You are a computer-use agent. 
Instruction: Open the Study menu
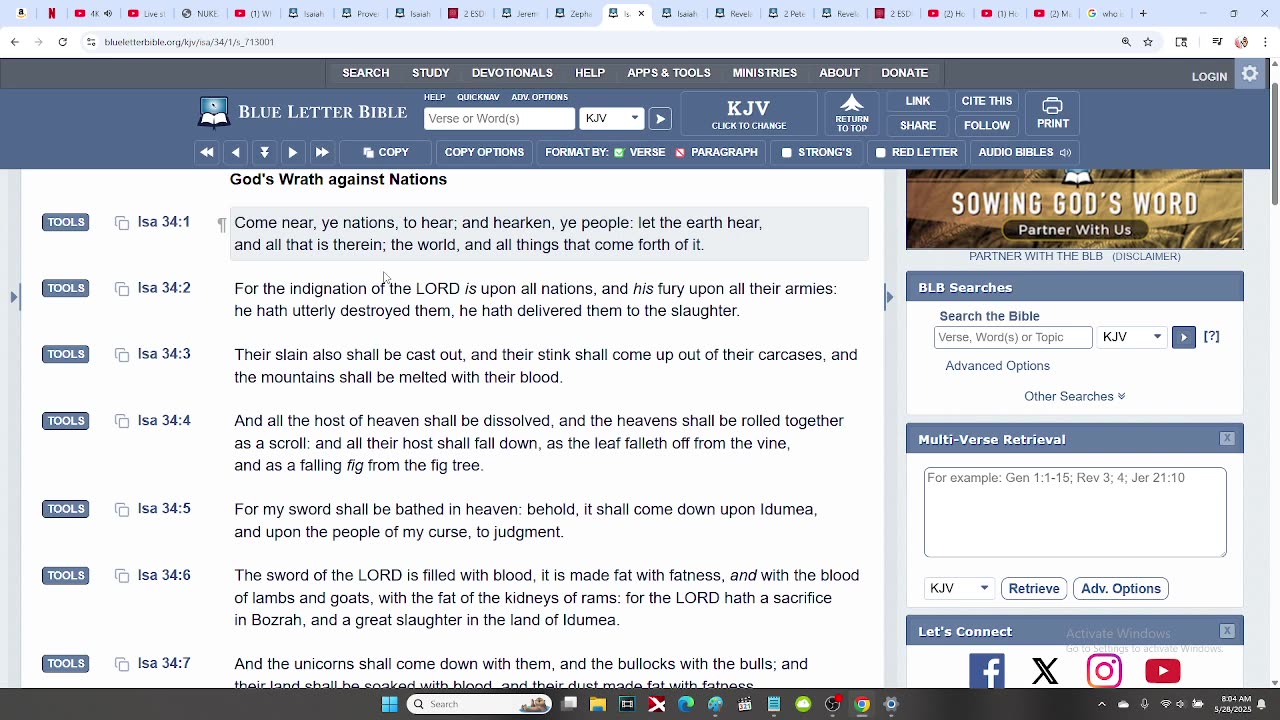pos(431,73)
